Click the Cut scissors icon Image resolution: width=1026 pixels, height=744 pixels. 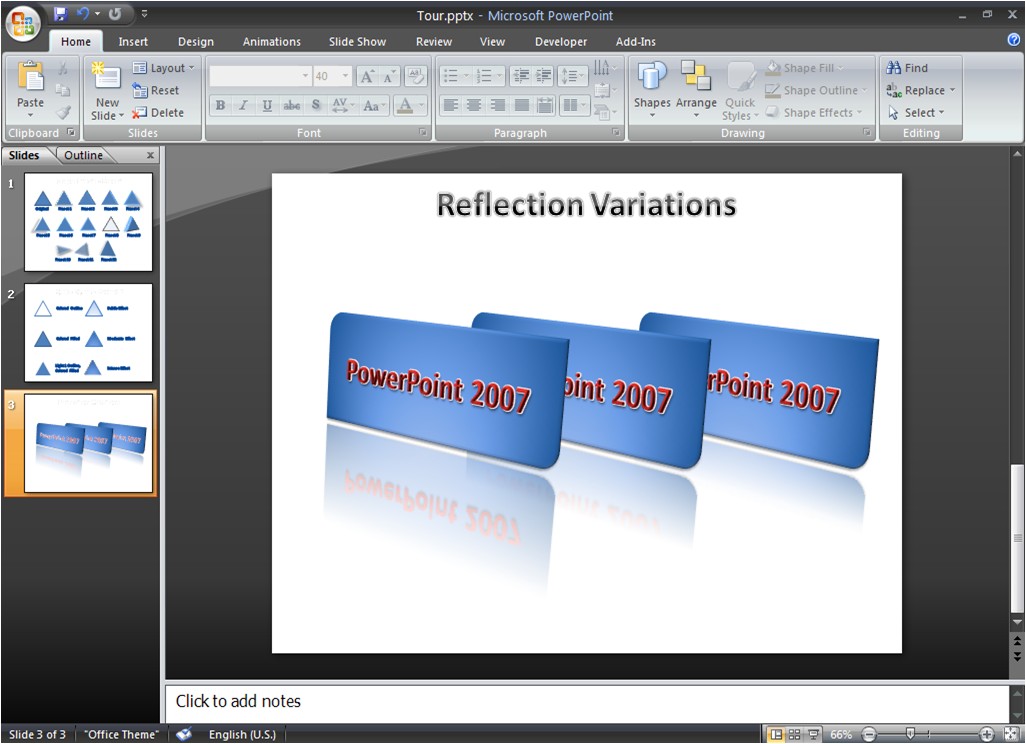(63, 67)
